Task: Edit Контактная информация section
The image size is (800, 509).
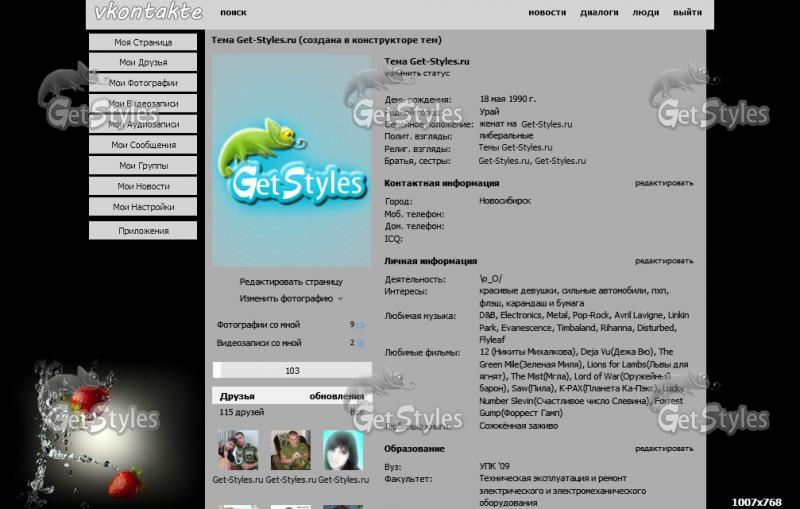Action: click(663, 183)
